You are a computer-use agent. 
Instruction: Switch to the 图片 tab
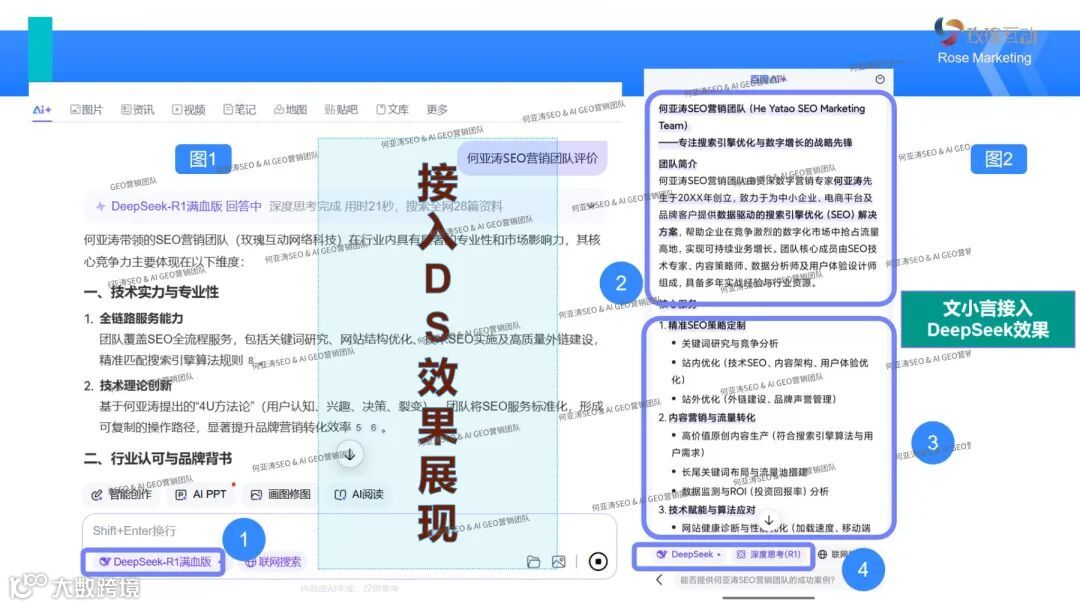pyautogui.click(x=86, y=110)
